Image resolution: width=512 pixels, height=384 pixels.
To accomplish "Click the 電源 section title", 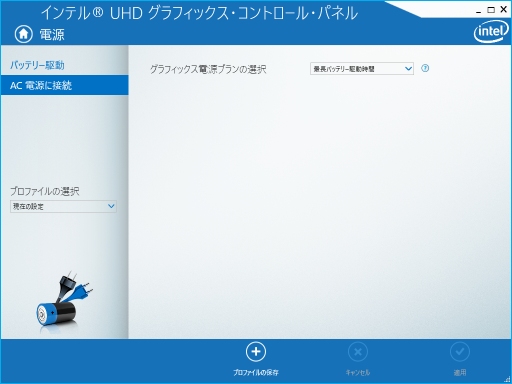I will click(x=52, y=34).
